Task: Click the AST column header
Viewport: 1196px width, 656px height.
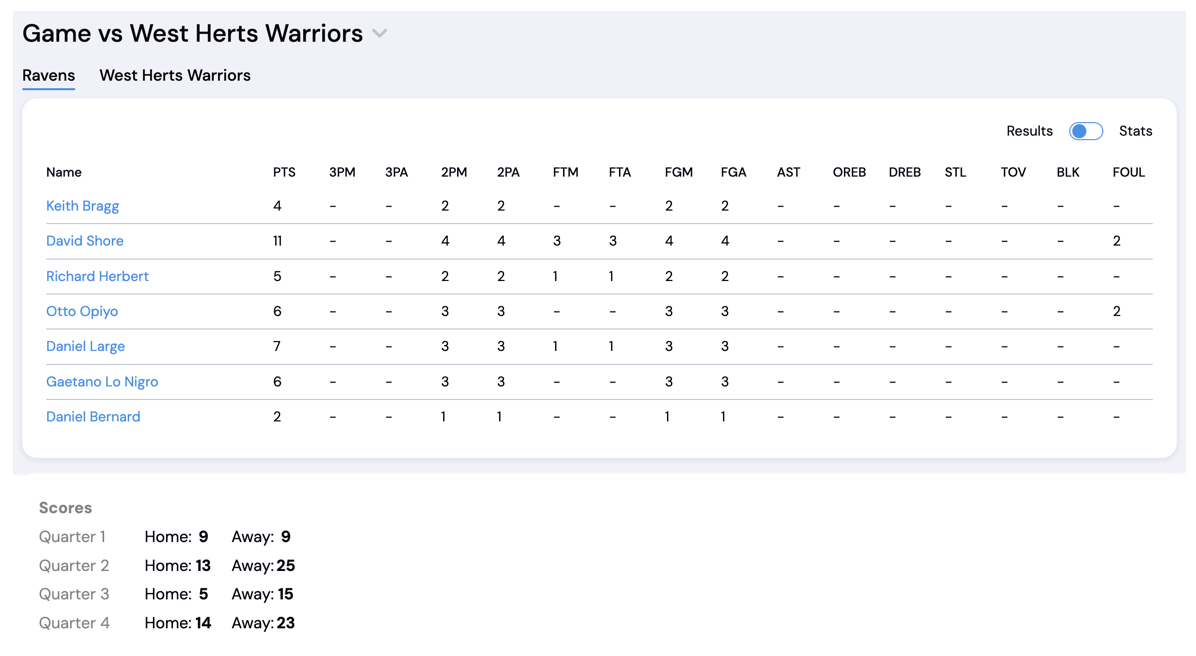Action: coord(788,172)
